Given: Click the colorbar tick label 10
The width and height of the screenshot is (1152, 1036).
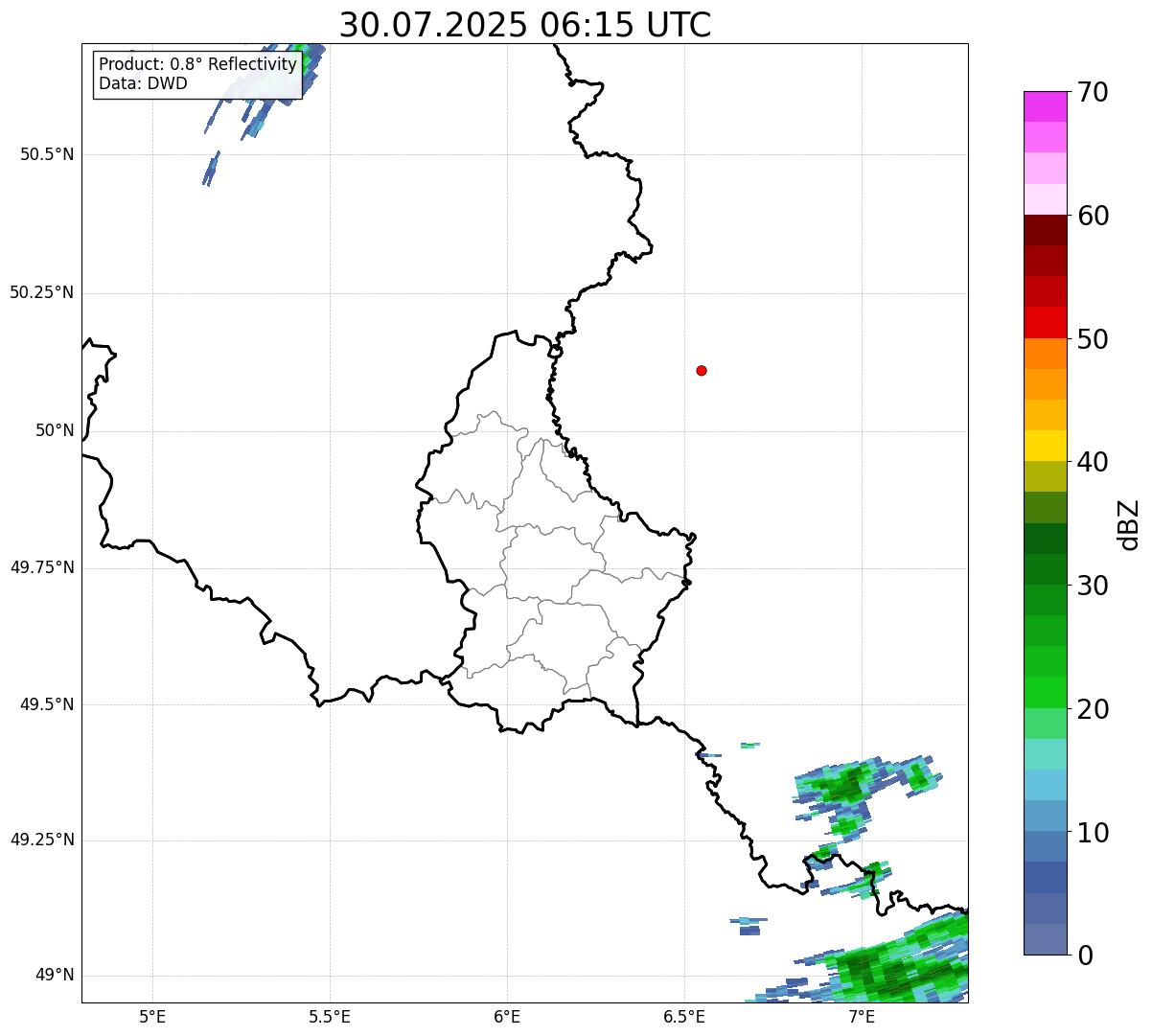Looking at the screenshot, I should coord(1093,833).
